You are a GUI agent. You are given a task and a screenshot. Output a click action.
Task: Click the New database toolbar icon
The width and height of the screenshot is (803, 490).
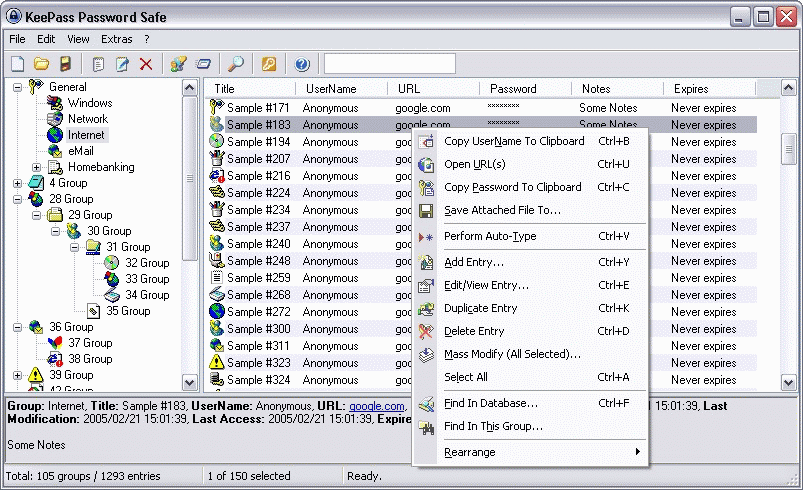pos(17,64)
